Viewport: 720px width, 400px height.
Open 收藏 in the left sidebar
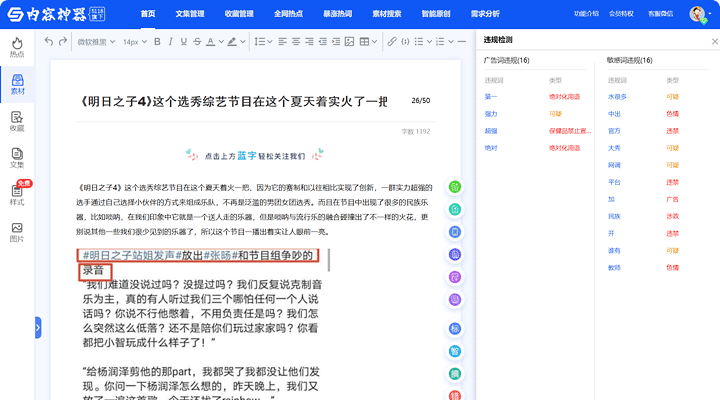tap(17, 121)
